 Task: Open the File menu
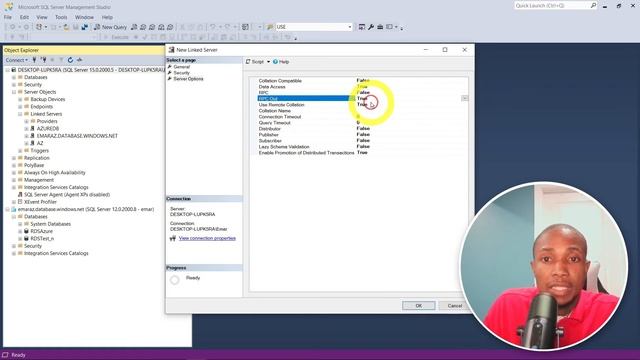click(x=8, y=17)
